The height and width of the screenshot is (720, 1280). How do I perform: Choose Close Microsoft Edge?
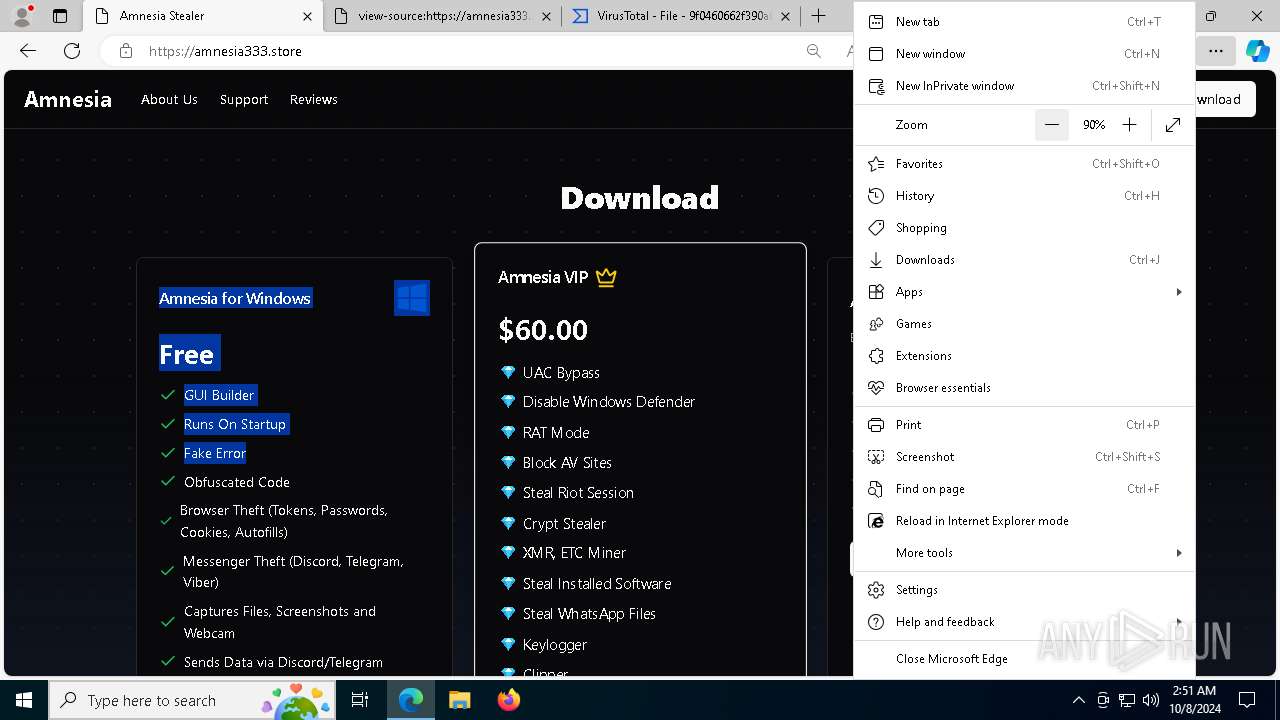pyautogui.click(x=1024, y=659)
